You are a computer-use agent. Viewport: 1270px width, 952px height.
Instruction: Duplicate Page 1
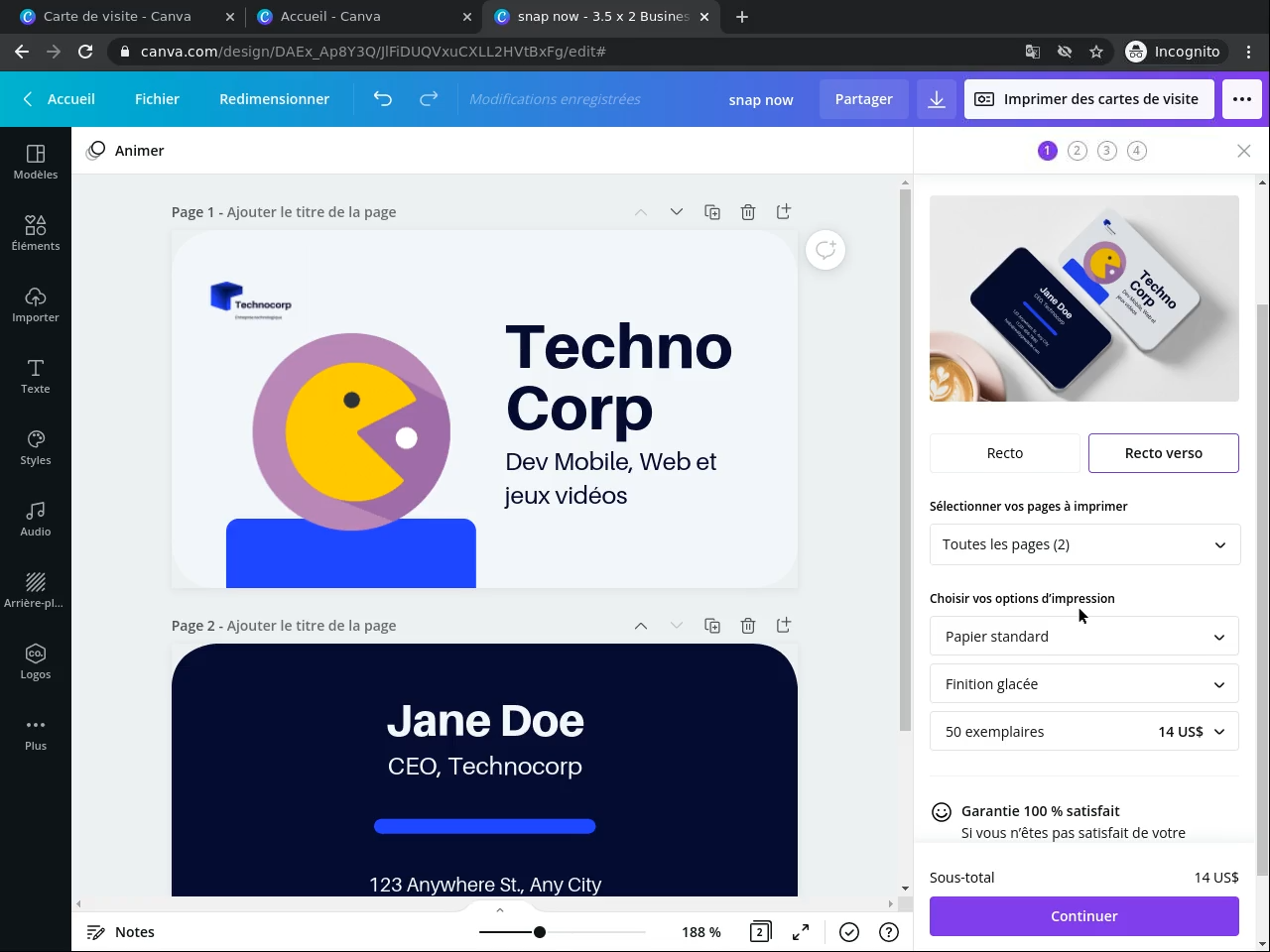pyautogui.click(x=712, y=212)
